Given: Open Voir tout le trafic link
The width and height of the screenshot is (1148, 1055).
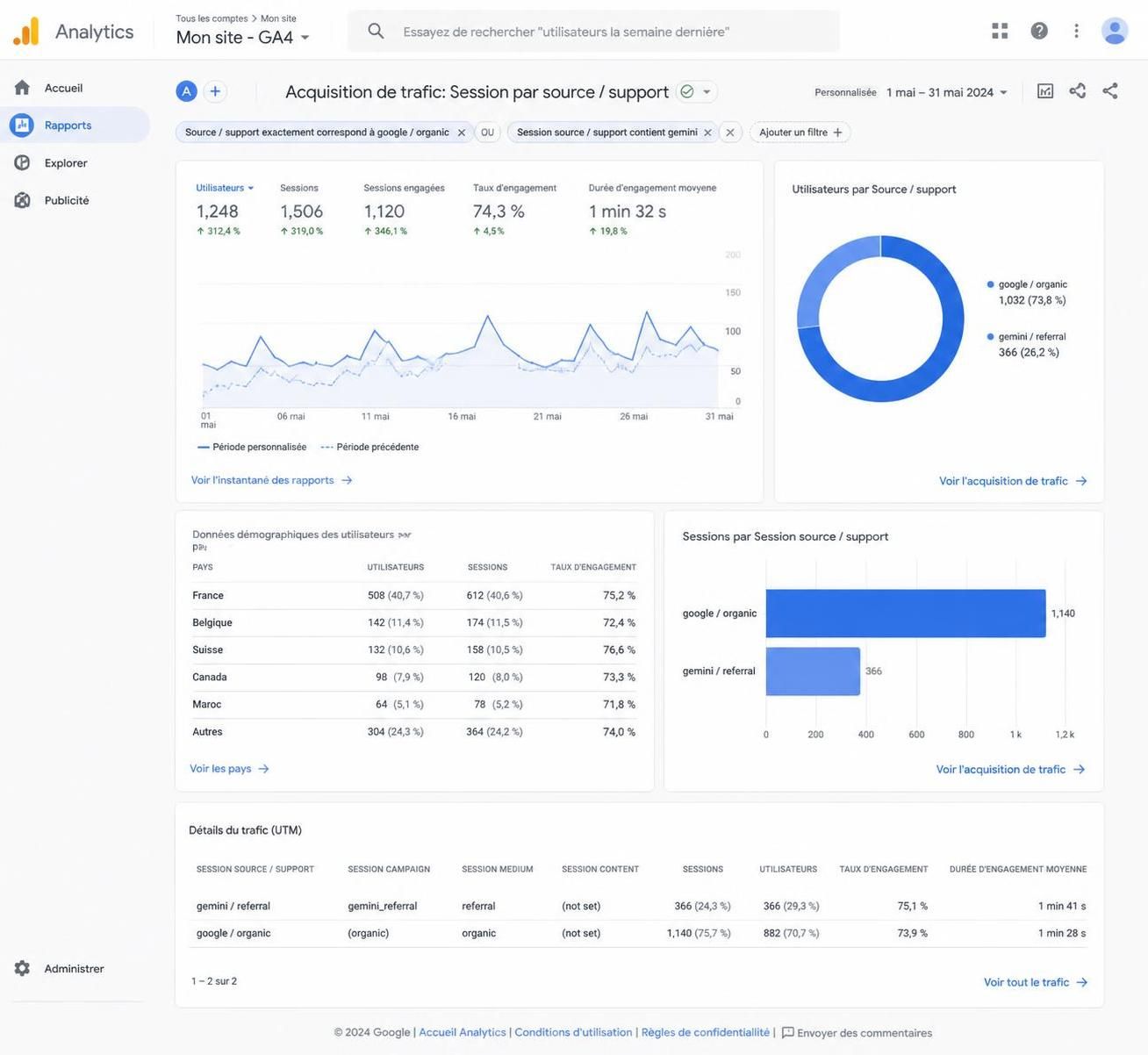Looking at the screenshot, I should [x=1036, y=982].
